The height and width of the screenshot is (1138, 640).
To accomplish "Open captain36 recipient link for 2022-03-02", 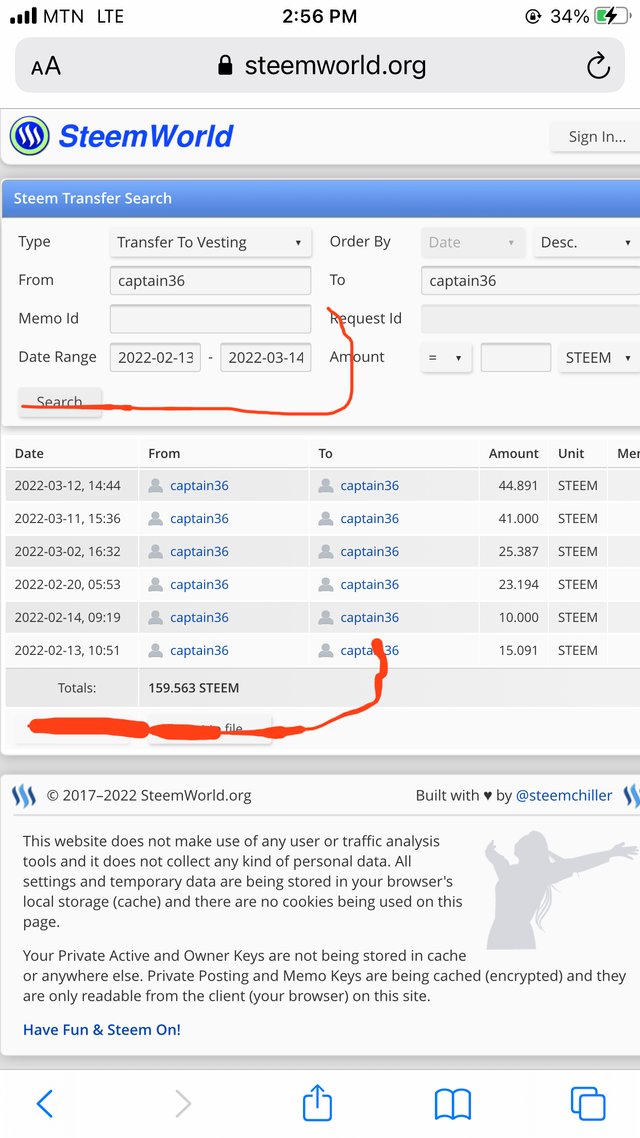I will (x=369, y=552).
